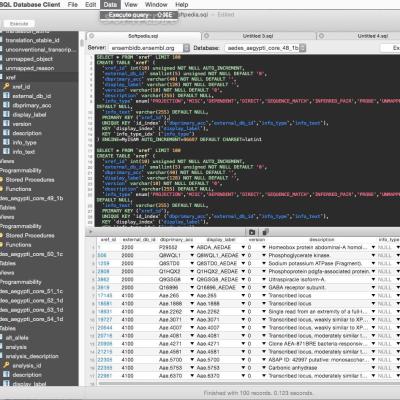Click the copy results icon above results
Screen dimensions: 400x400
265,232
